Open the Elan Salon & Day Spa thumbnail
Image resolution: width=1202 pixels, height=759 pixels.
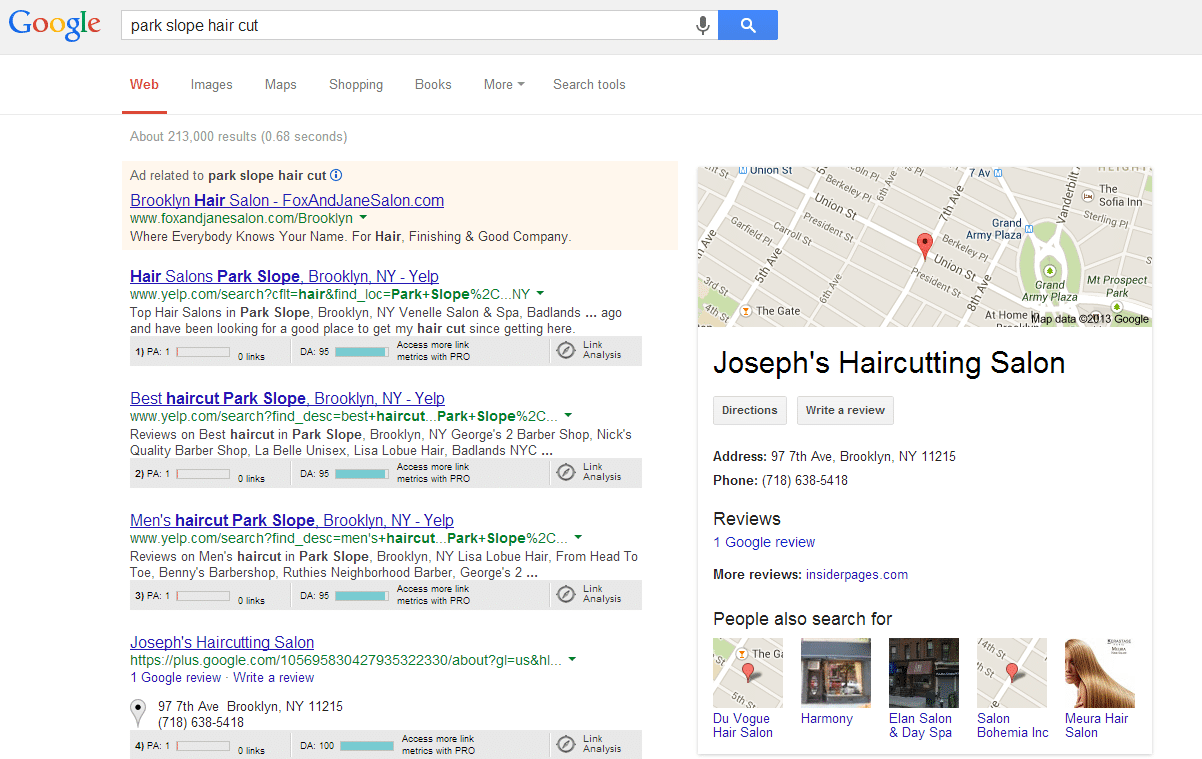pyautogui.click(x=924, y=673)
